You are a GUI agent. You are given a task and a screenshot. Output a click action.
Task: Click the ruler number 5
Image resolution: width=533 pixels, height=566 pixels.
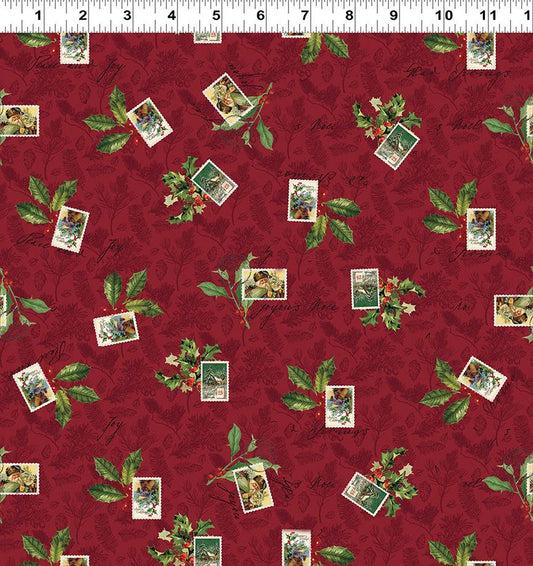[x=216, y=16]
